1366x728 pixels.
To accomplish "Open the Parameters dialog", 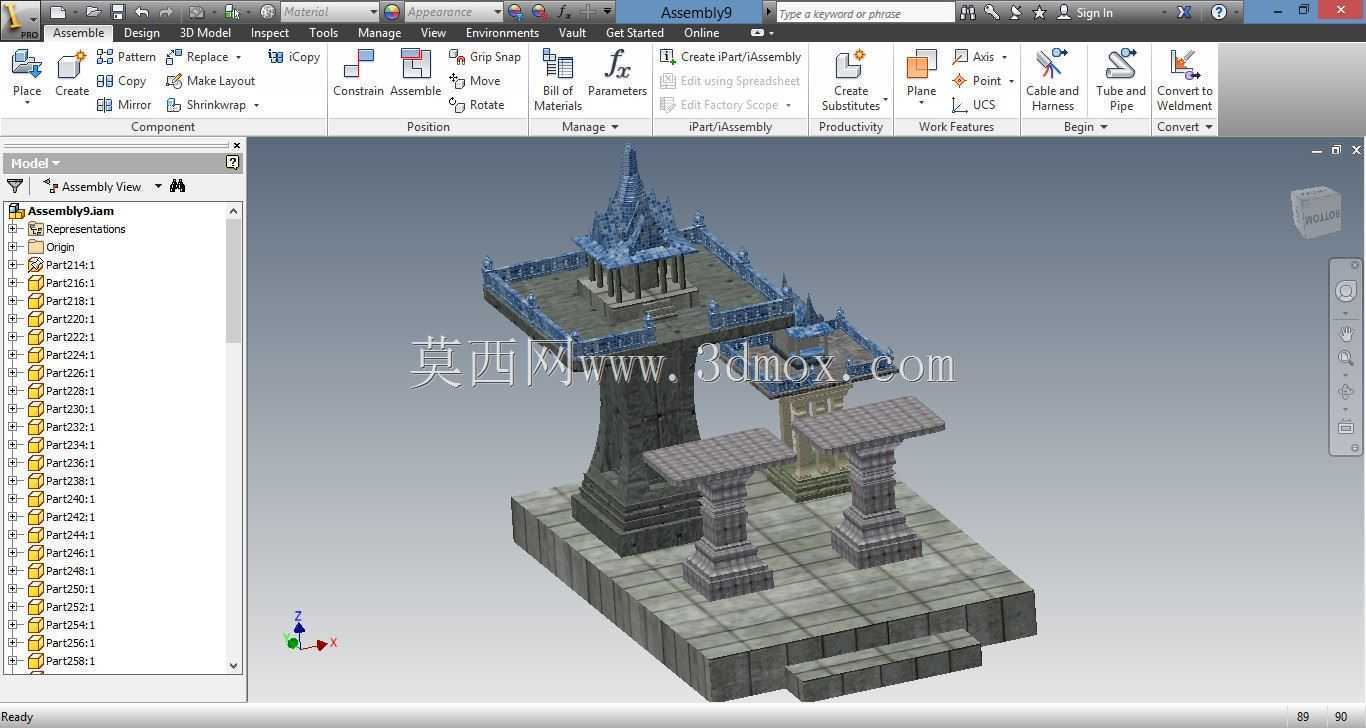I will 617,74.
